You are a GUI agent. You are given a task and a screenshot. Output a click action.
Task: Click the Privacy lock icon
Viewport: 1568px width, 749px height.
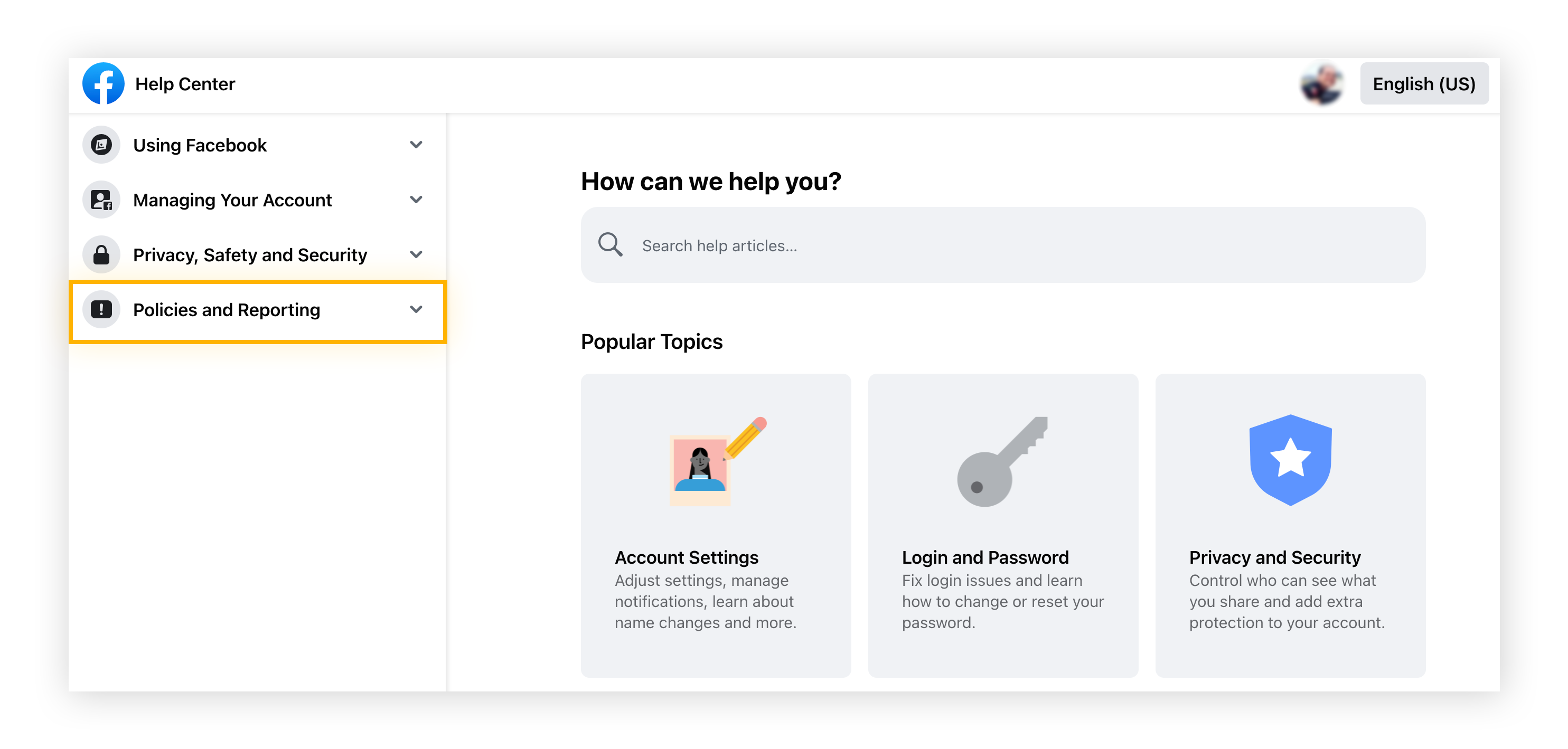click(101, 254)
